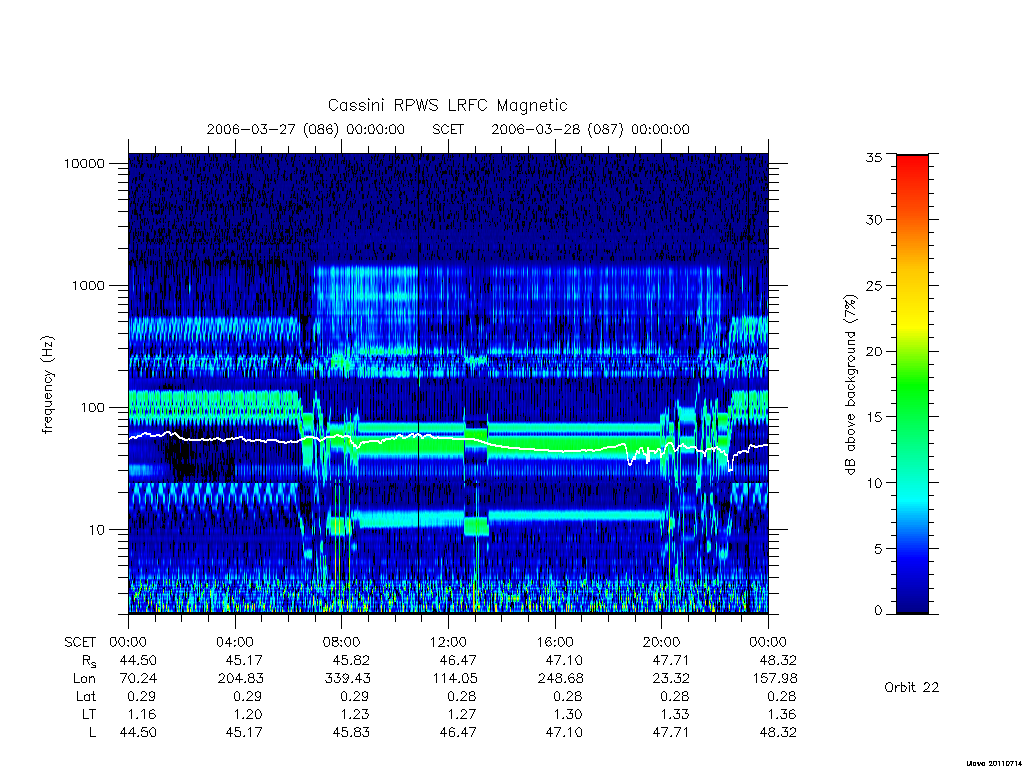
Task: Click Lon value '339.43'
Action: (347, 679)
